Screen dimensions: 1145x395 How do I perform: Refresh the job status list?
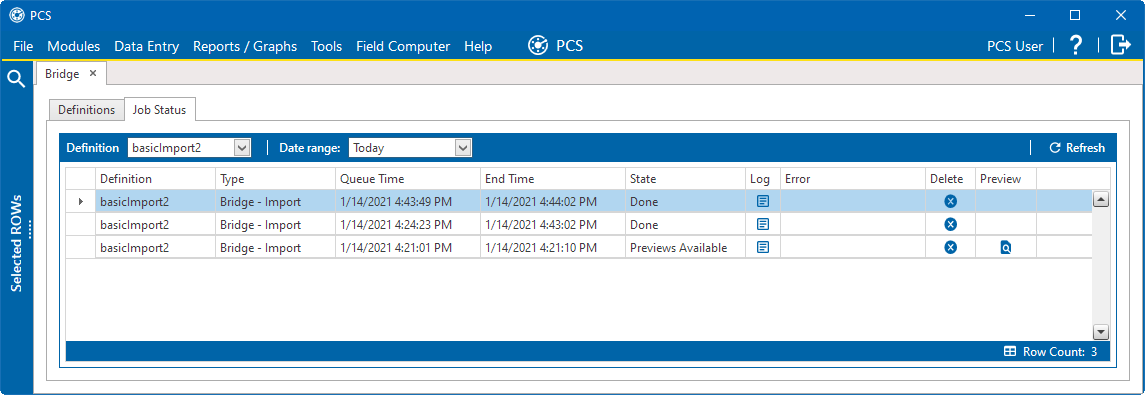pos(1077,147)
